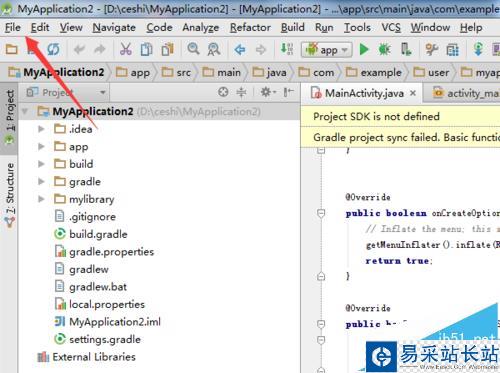Expand the build folder arrow
The image size is (500, 373).
tap(41, 164)
